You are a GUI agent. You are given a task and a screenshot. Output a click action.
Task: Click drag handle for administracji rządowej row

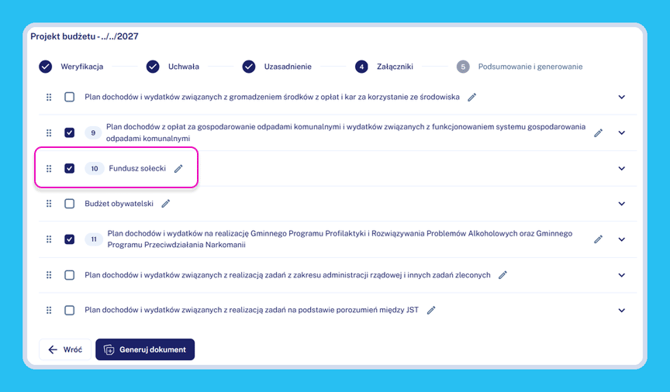pos(49,275)
